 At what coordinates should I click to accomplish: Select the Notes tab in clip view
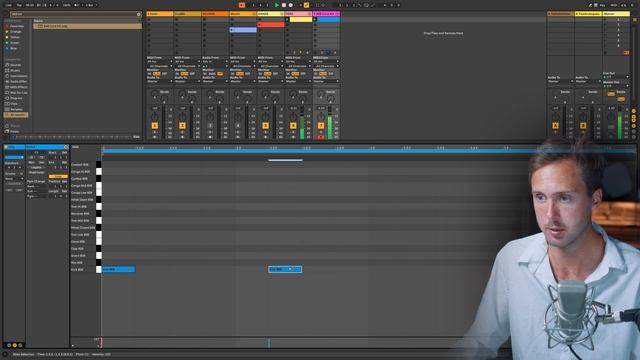click(47, 147)
